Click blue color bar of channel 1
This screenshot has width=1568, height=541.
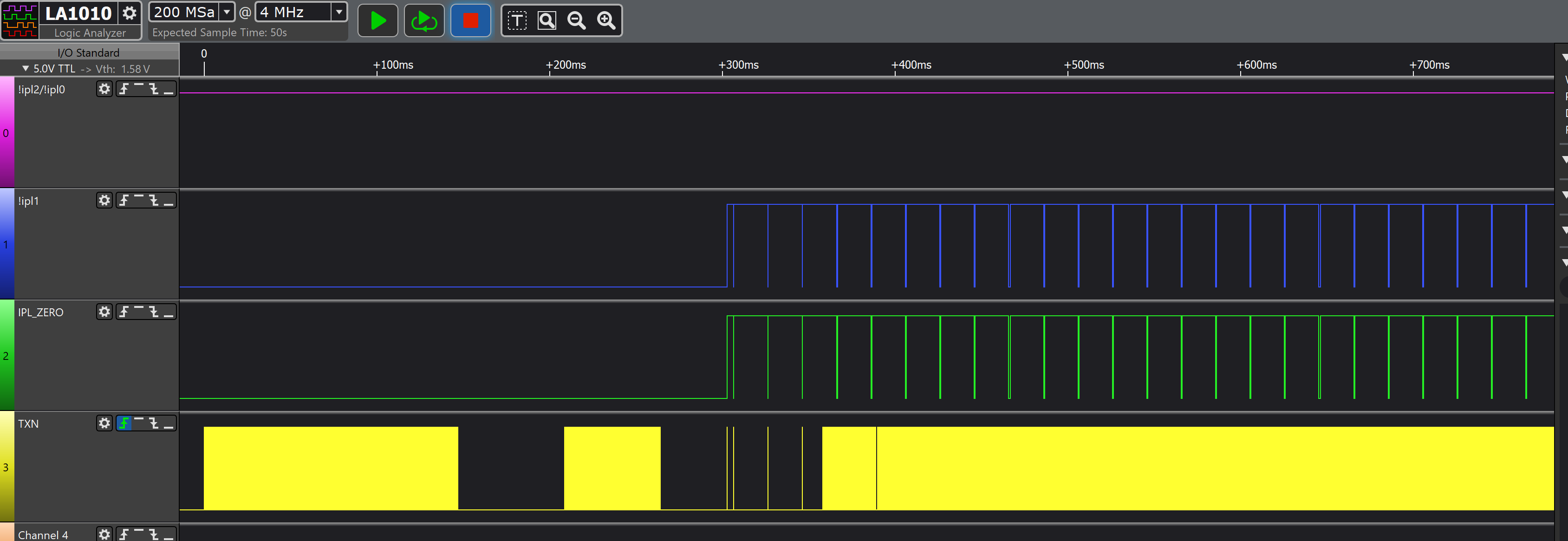point(7,243)
